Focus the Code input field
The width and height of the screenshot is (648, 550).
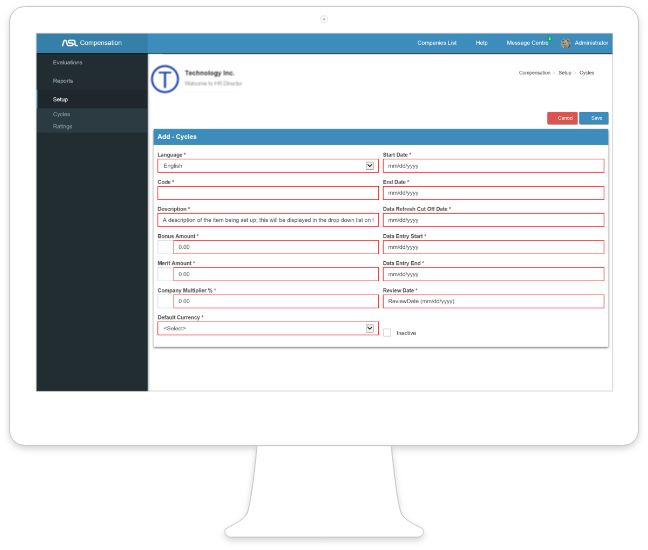point(268,193)
